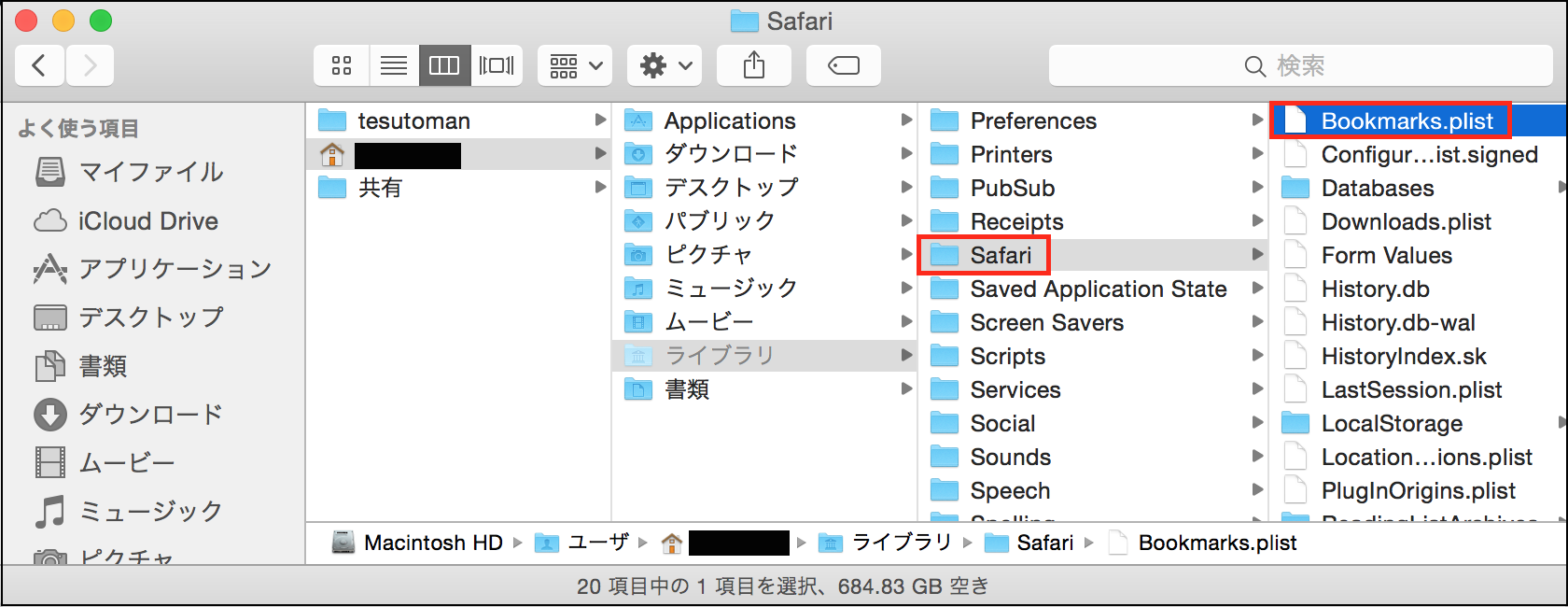1568x607 pixels.
Task: Select the ミュージック folder in the second column
Action: [764, 289]
